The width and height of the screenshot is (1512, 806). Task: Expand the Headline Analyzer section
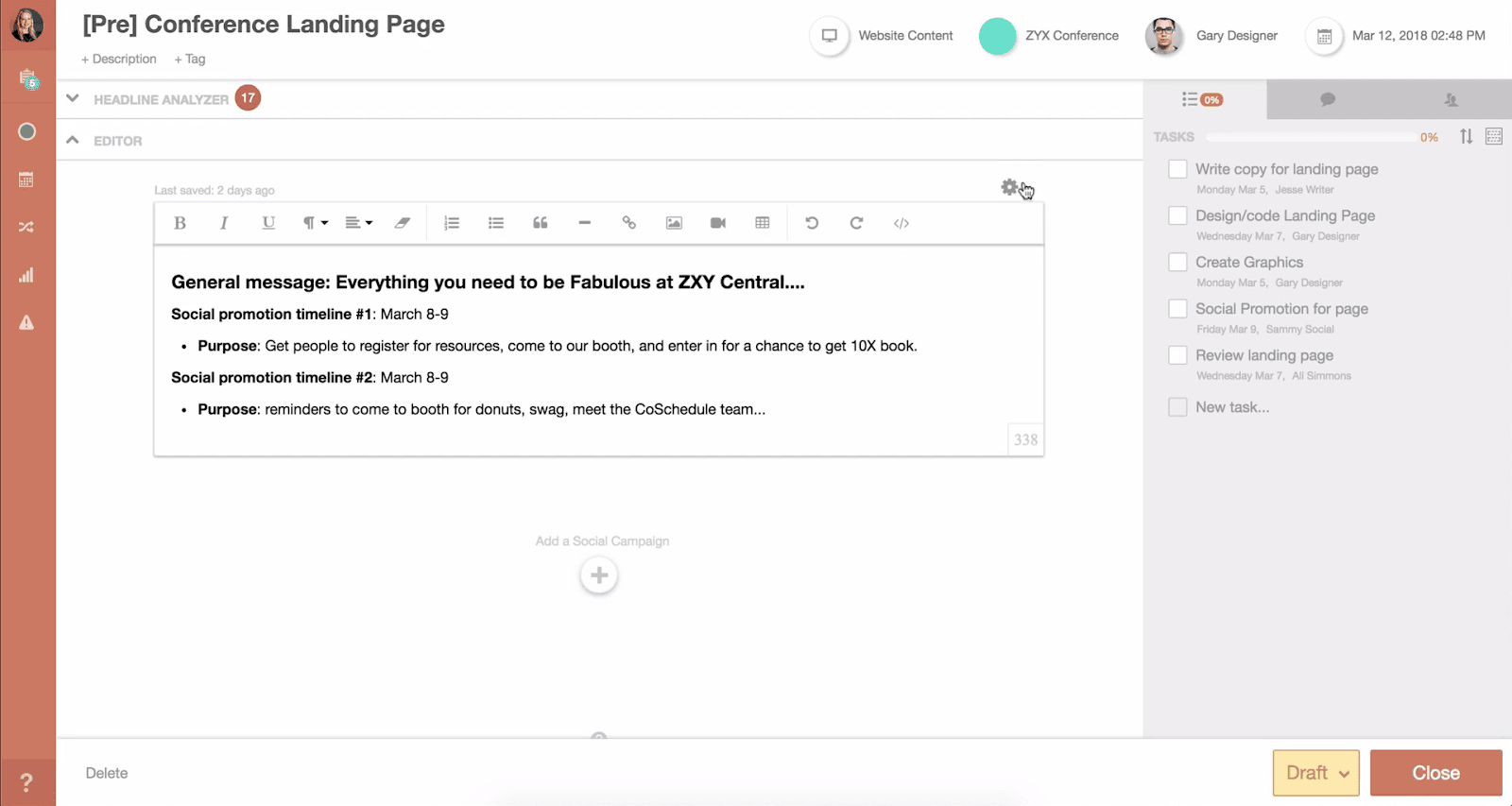click(x=73, y=98)
